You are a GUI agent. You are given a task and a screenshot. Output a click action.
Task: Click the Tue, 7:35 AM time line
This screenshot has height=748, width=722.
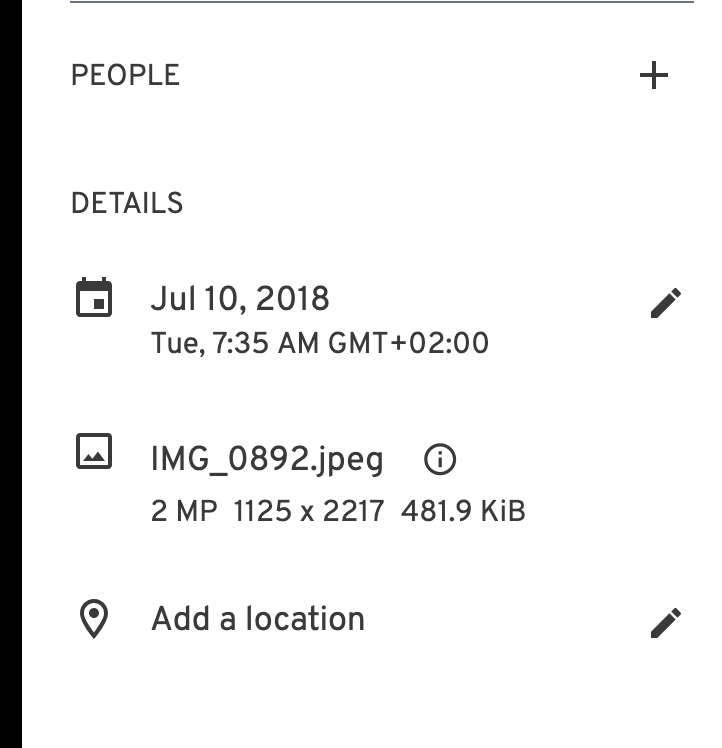320,343
